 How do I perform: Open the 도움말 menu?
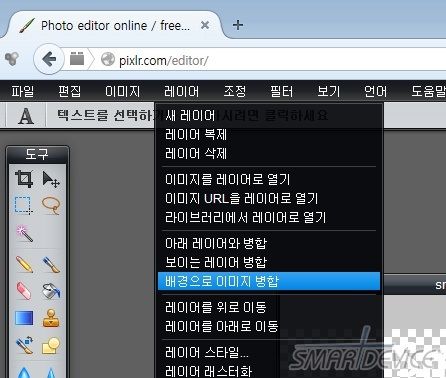point(429,91)
